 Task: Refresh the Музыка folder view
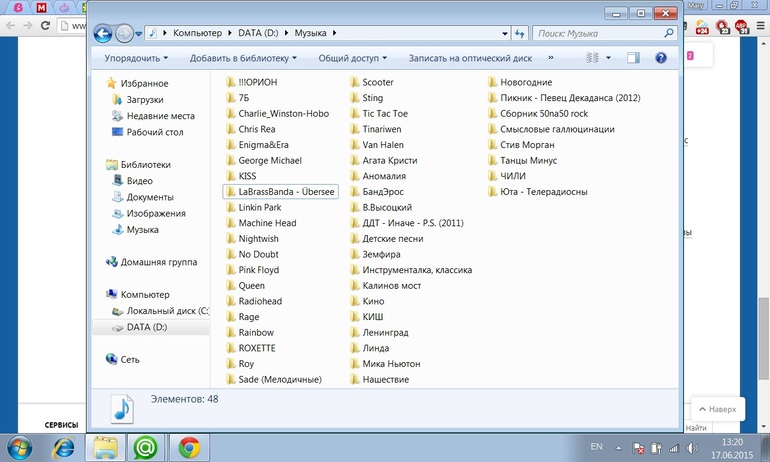coord(520,33)
